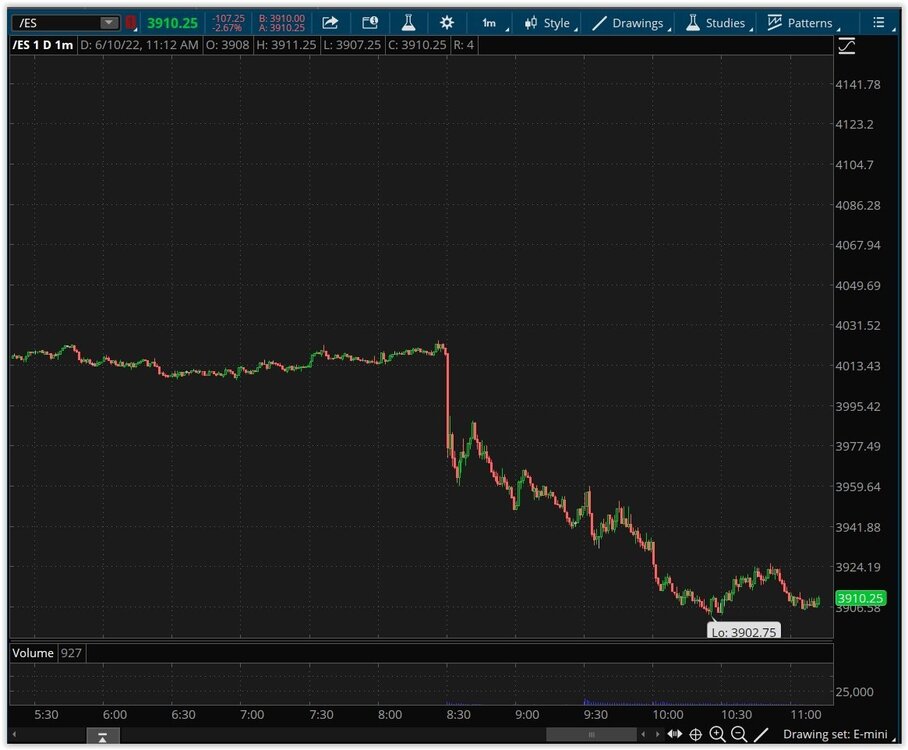Click the red clipboard icon beside symbol
The image size is (908, 750).
point(131,22)
